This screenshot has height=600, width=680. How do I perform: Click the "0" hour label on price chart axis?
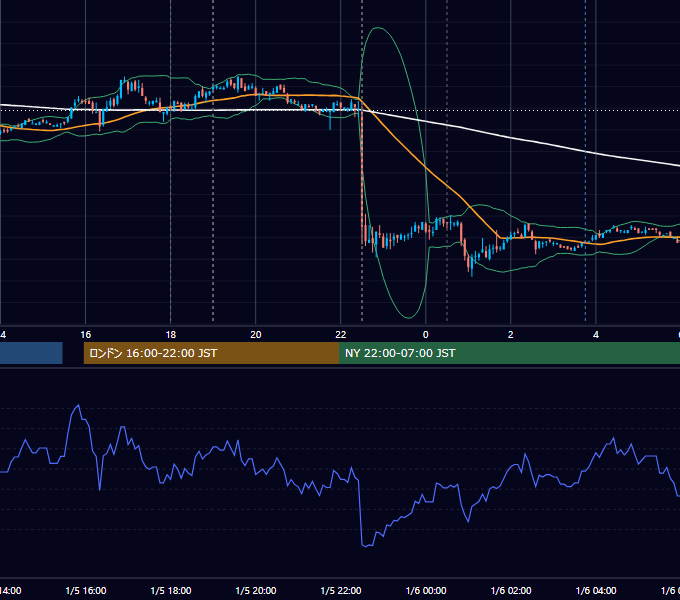pyautogui.click(x=425, y=335)
